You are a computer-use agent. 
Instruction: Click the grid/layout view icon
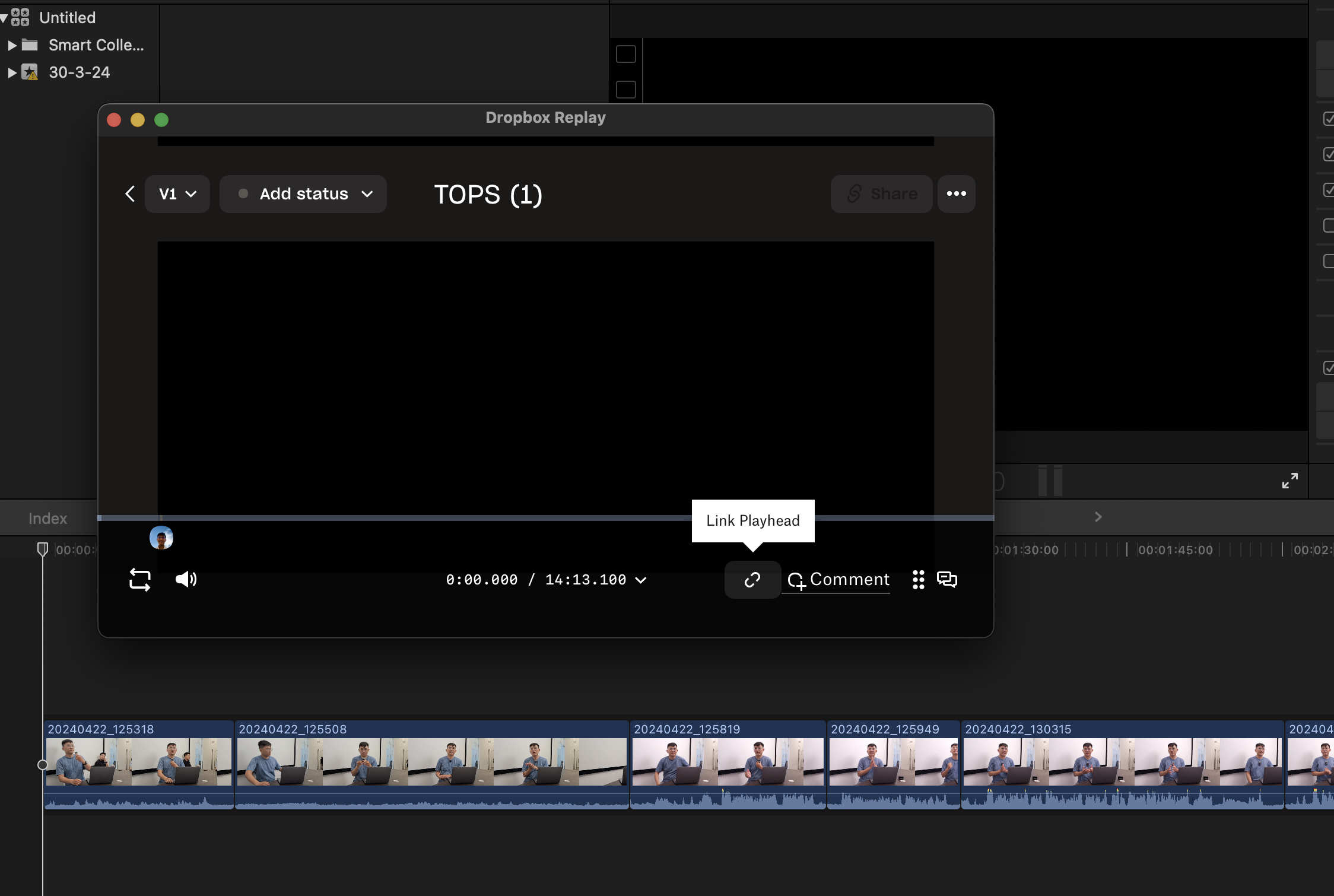[x=918, y=580]
